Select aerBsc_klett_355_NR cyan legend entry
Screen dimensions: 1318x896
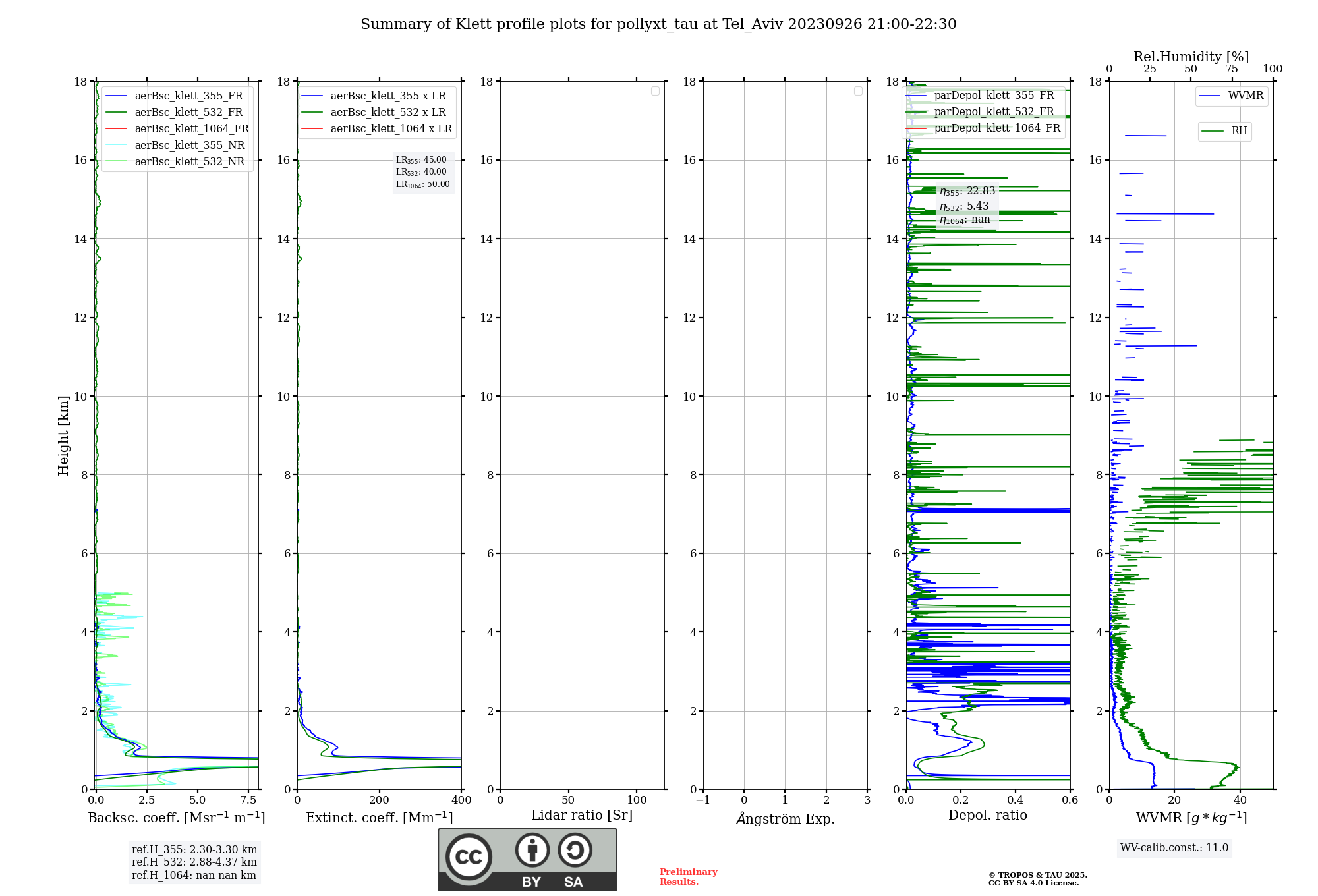(x=189, y=145)
